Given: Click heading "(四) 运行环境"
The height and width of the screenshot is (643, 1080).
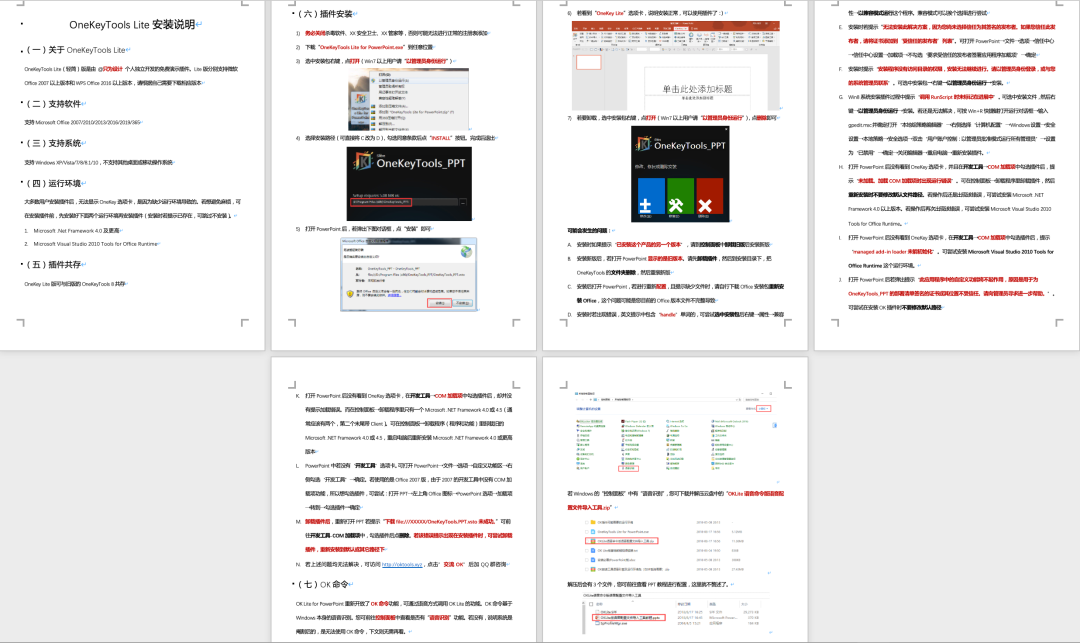Looking at the screenshot, I should (54, 183).
